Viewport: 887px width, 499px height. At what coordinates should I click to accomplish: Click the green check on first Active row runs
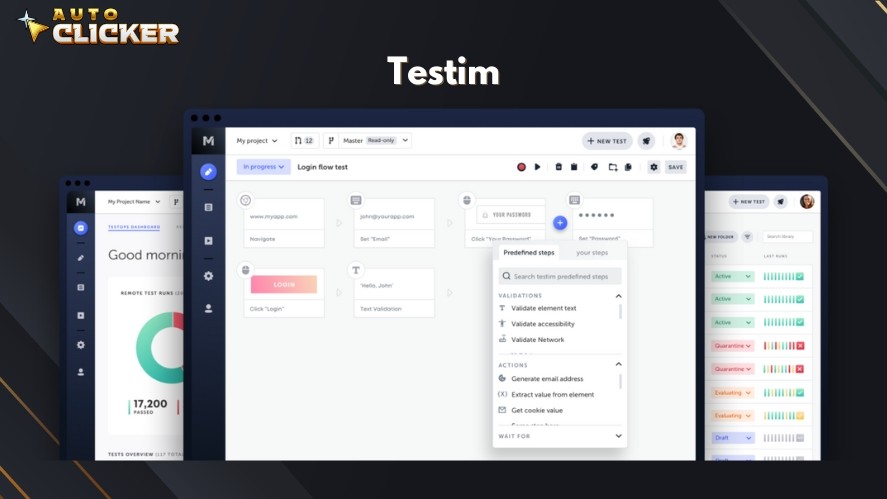800,277
